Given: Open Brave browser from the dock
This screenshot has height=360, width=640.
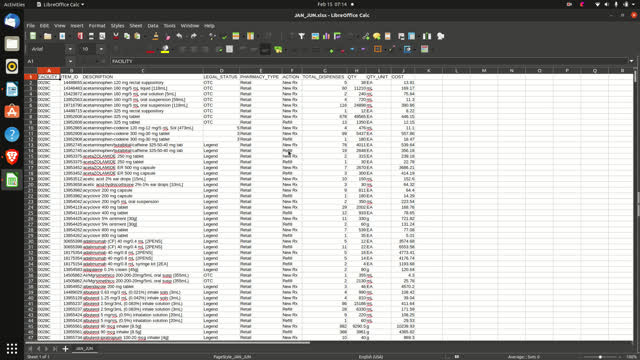Looking at the screenshot, I should click(x=12, y=157).
